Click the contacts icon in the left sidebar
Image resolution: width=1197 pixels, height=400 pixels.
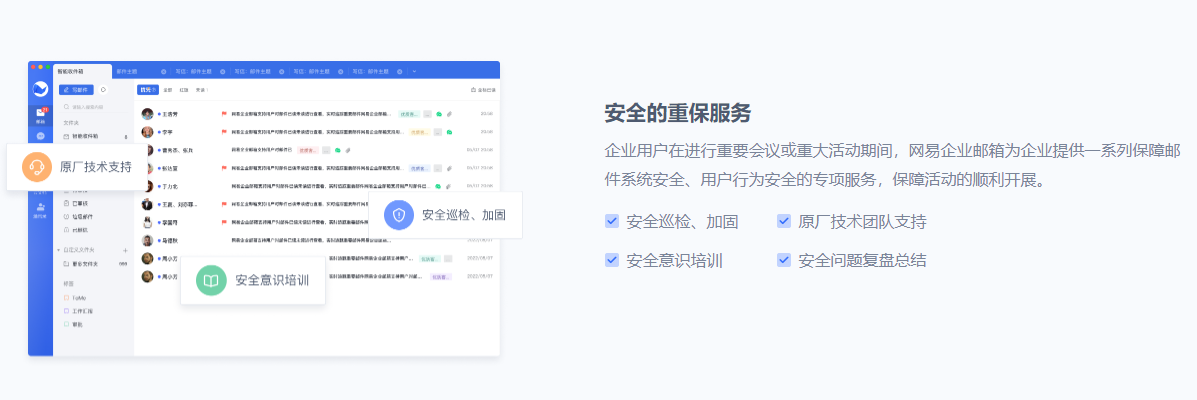click(40, 207)
